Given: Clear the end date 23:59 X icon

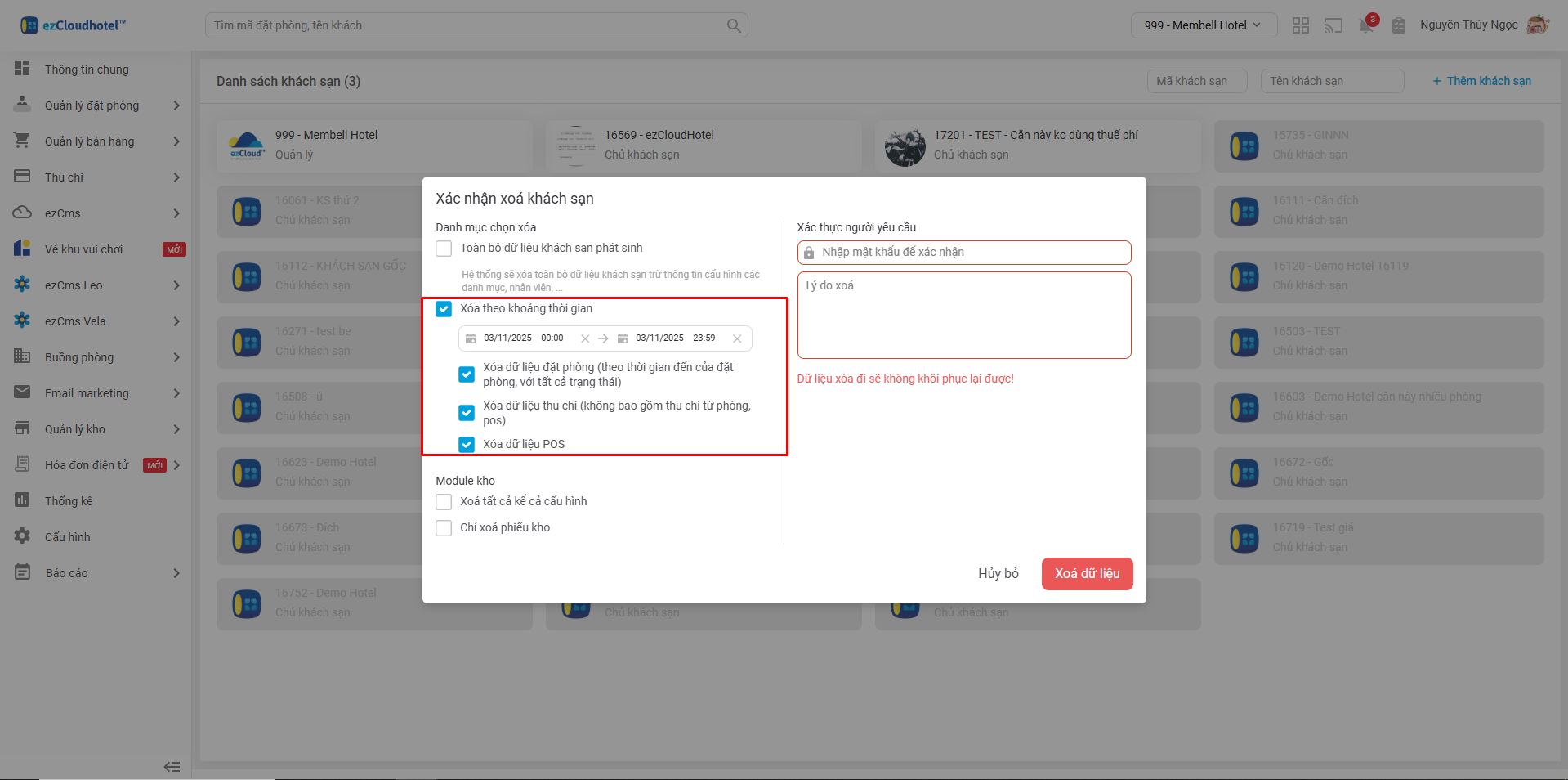Looking at the screenshot, I should click(737, 338).
